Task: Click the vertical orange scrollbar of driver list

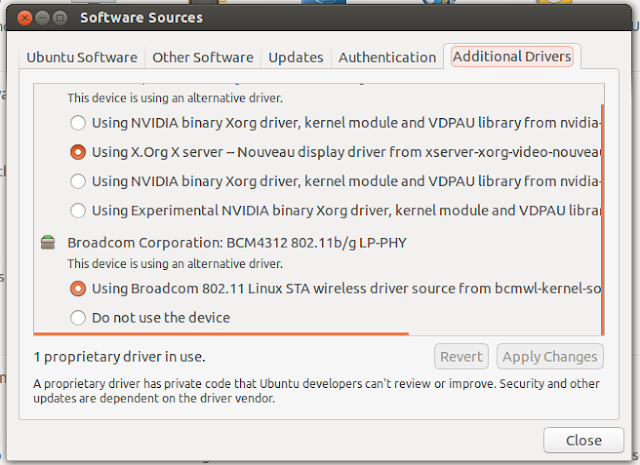Action: pos(602,220)
